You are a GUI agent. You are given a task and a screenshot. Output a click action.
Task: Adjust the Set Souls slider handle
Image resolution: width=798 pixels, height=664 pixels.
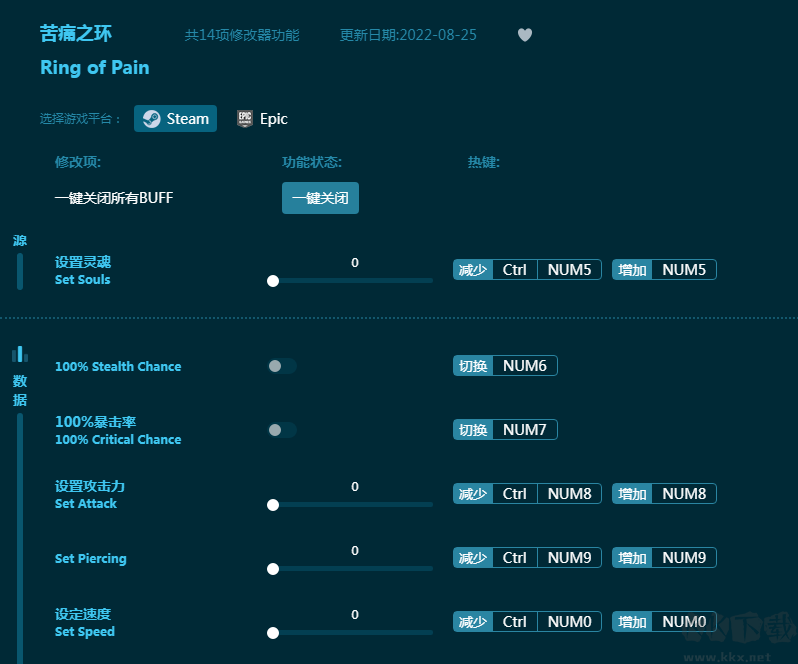(273, 281)
